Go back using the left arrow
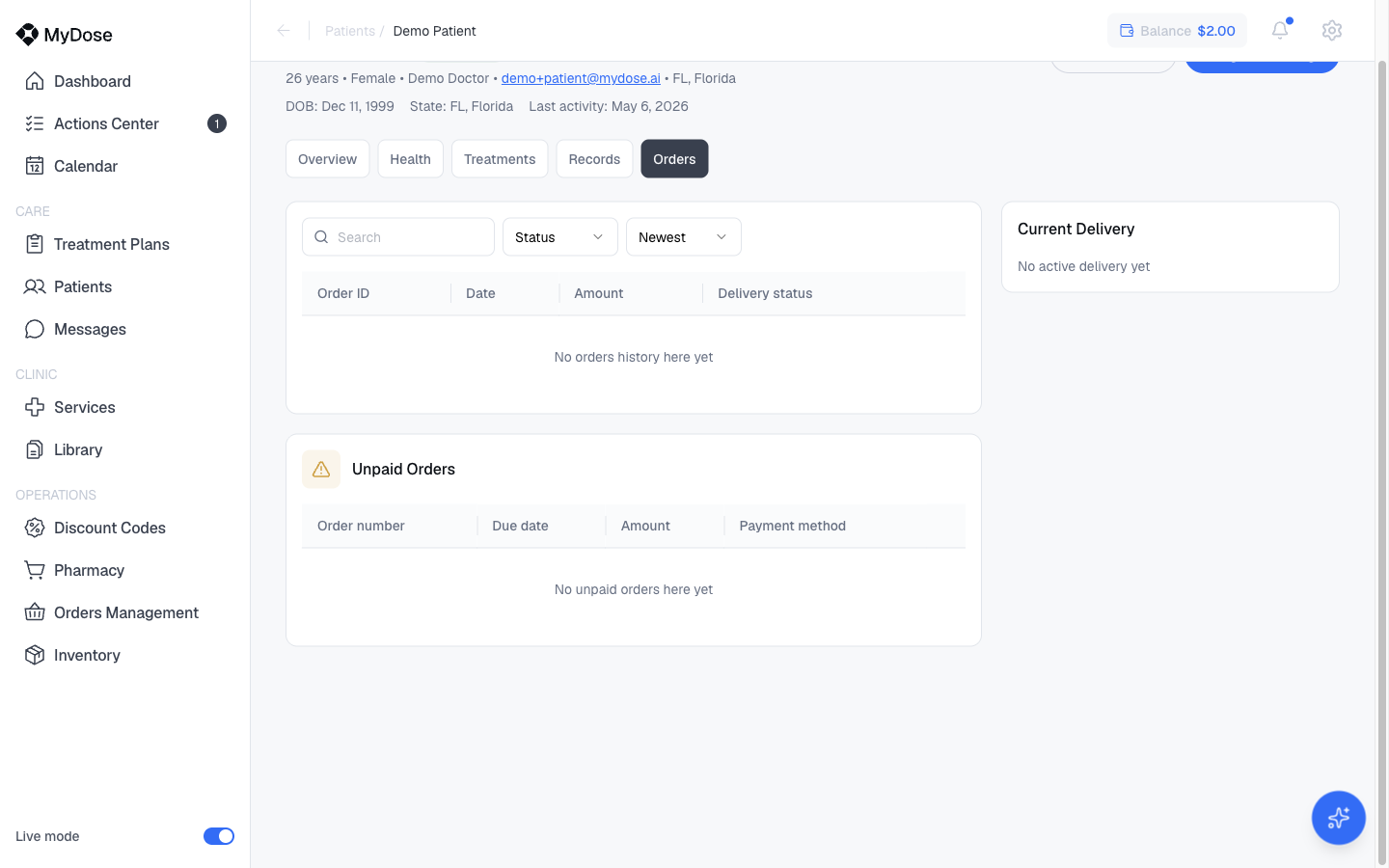Viewport: 1389px width, 868px height. [284, 31]
